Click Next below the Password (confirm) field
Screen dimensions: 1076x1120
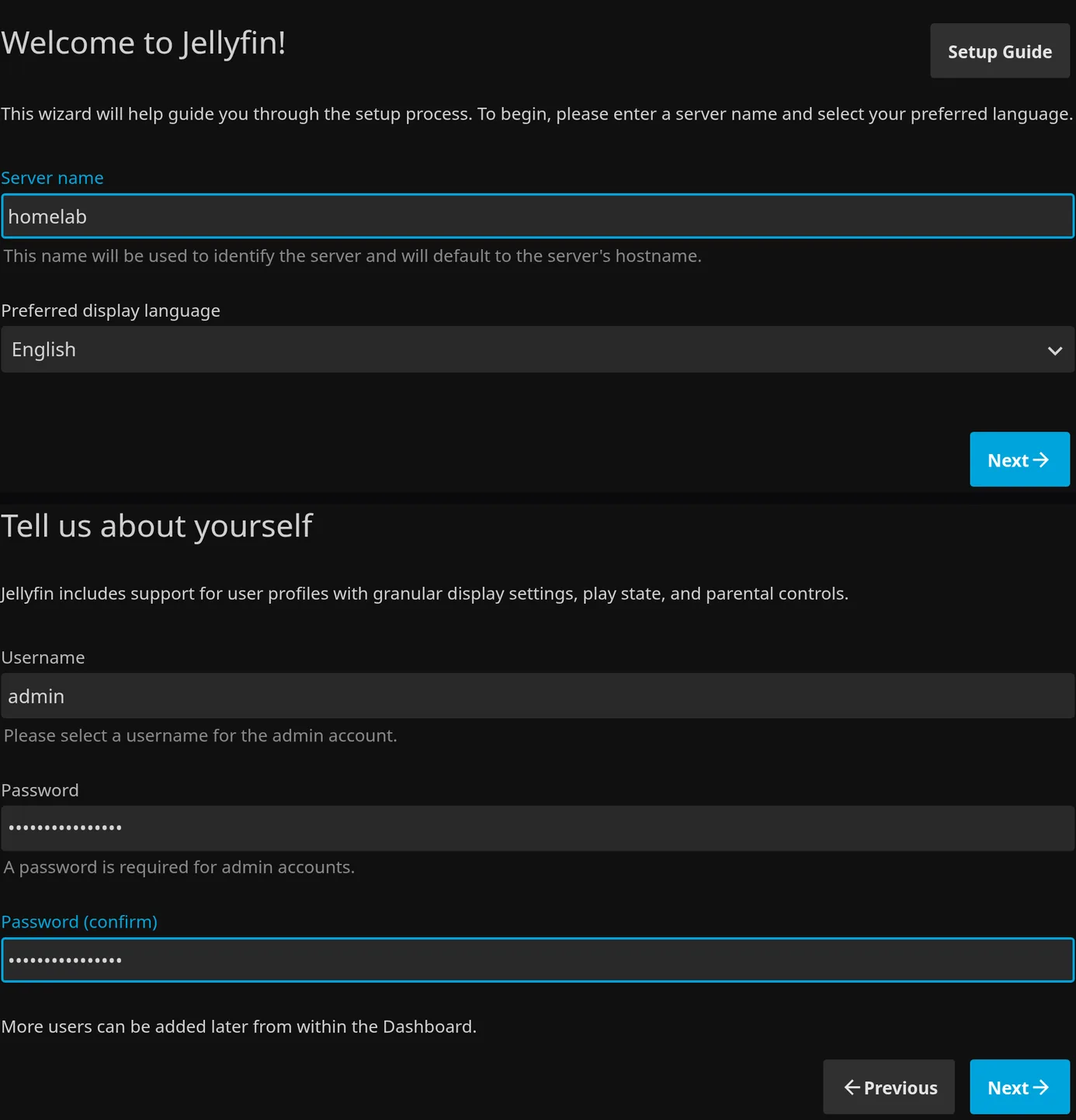1019,1087
